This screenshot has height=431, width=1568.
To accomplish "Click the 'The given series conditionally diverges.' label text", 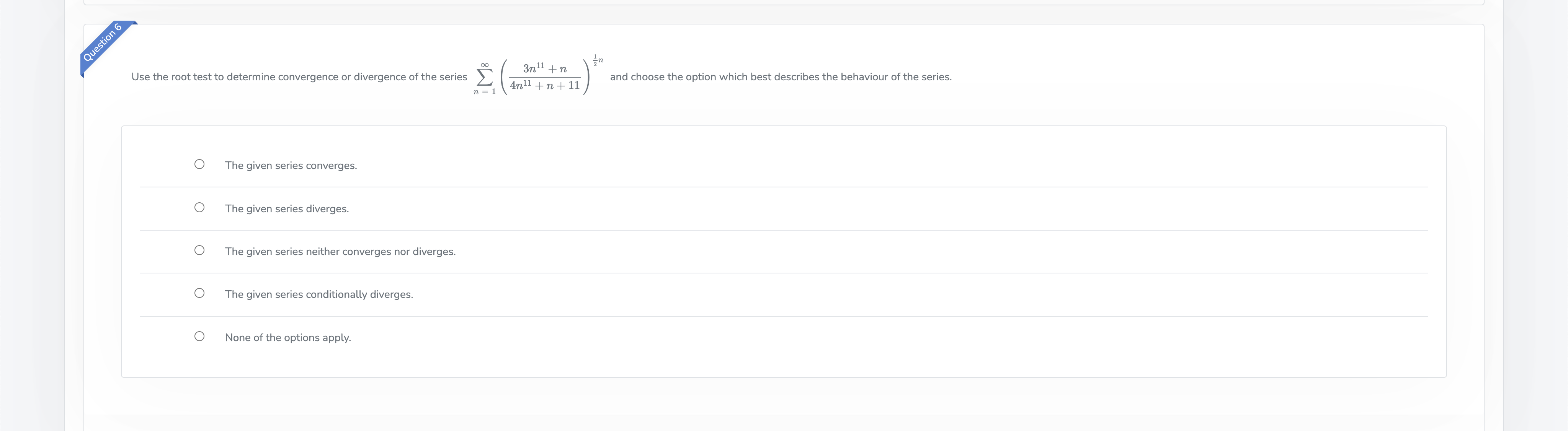I will (x=318, y=294).
